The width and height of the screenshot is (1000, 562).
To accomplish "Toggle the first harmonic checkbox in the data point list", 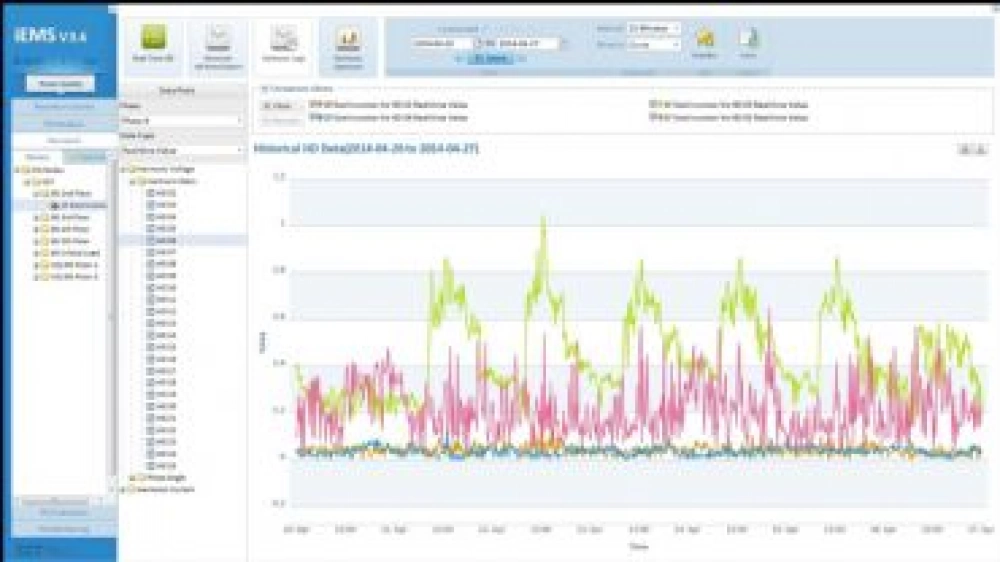I will click(x=151, y=192).
